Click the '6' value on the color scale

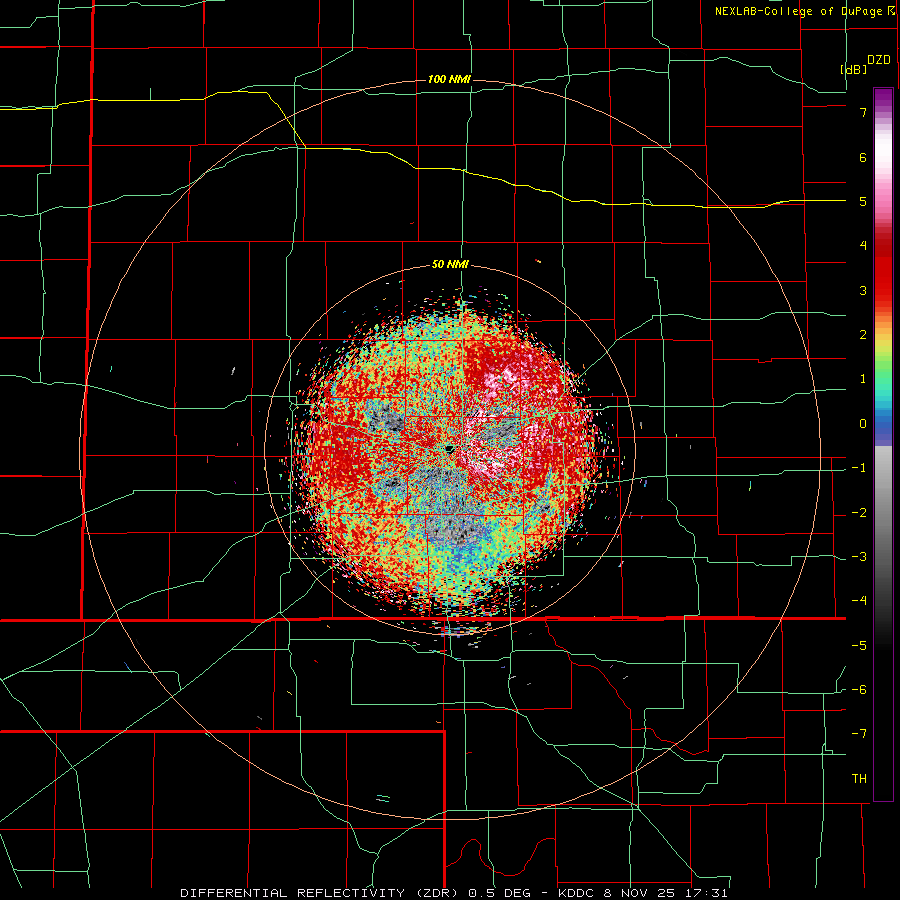click(x=863, y=157)
